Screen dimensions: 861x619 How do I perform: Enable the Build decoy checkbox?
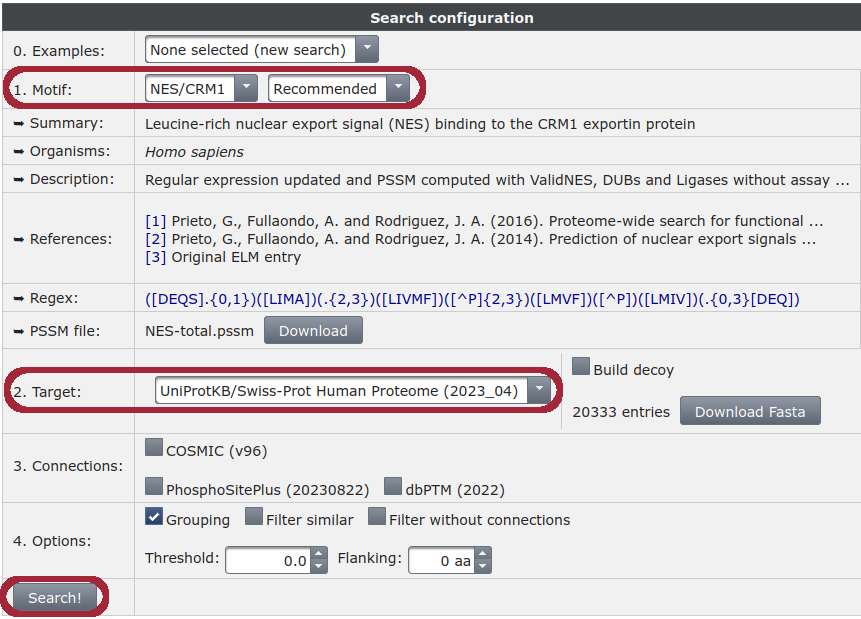[581, 366]
